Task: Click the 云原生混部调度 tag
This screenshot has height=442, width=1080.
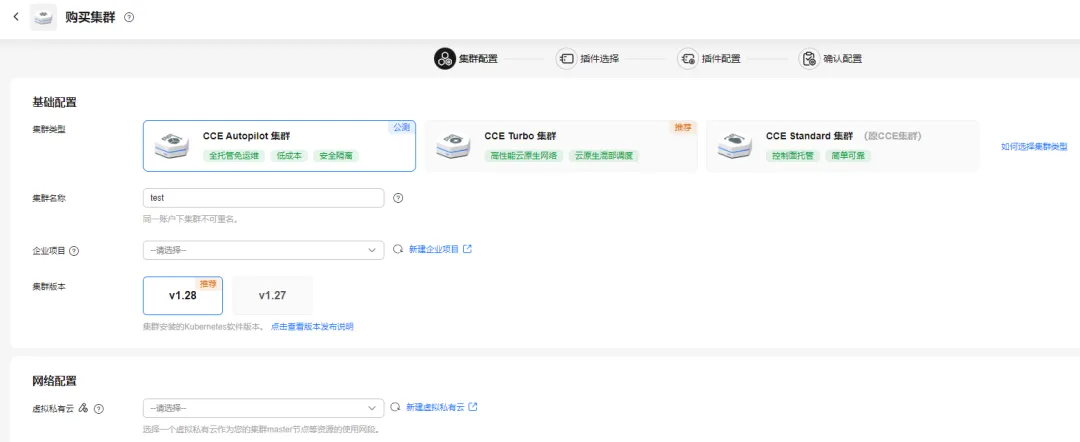Action: point(603,156)
